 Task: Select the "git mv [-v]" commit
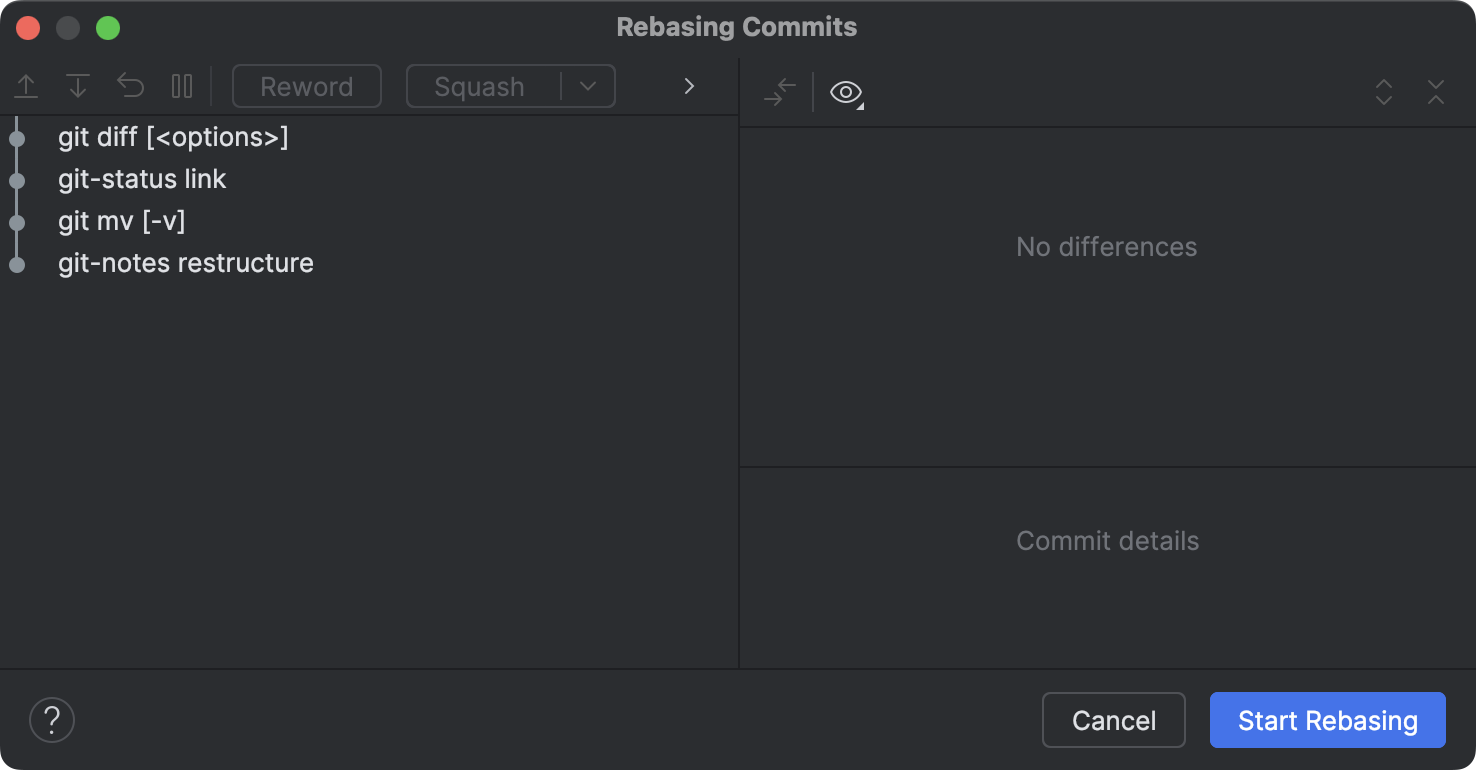pos(122,221)
